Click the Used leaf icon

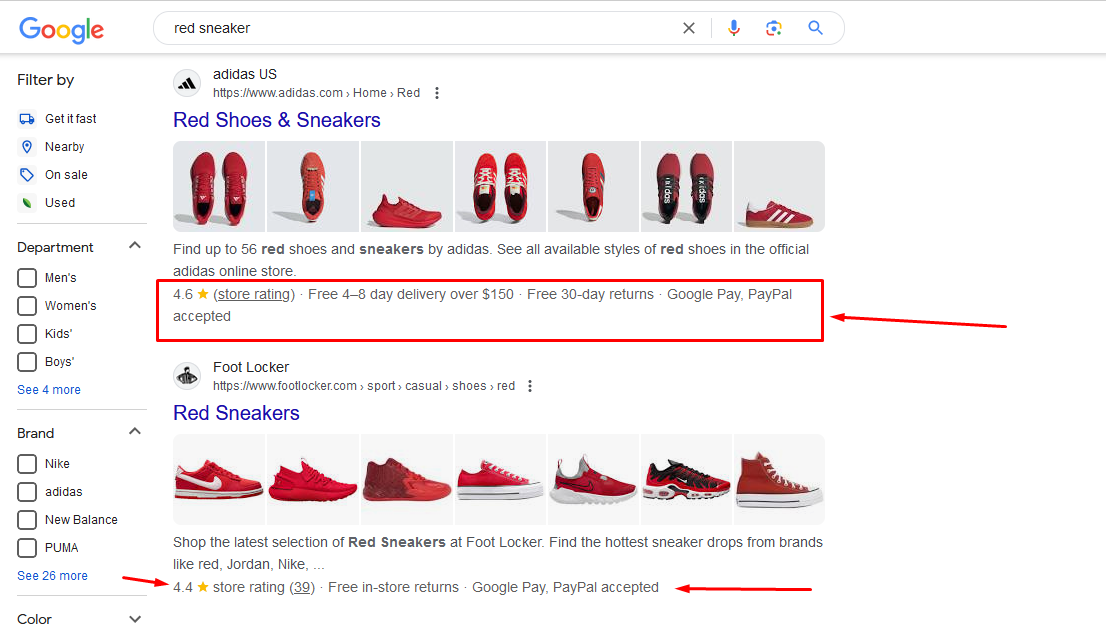27,203
